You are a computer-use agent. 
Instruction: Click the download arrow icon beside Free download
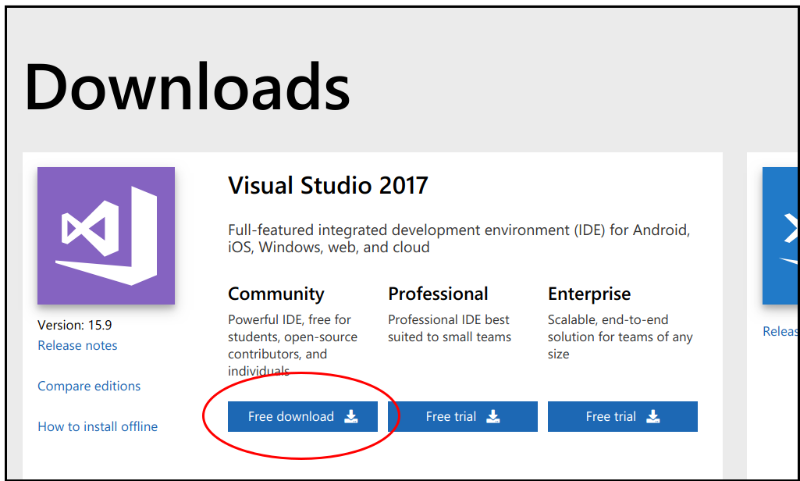point(351,417)
